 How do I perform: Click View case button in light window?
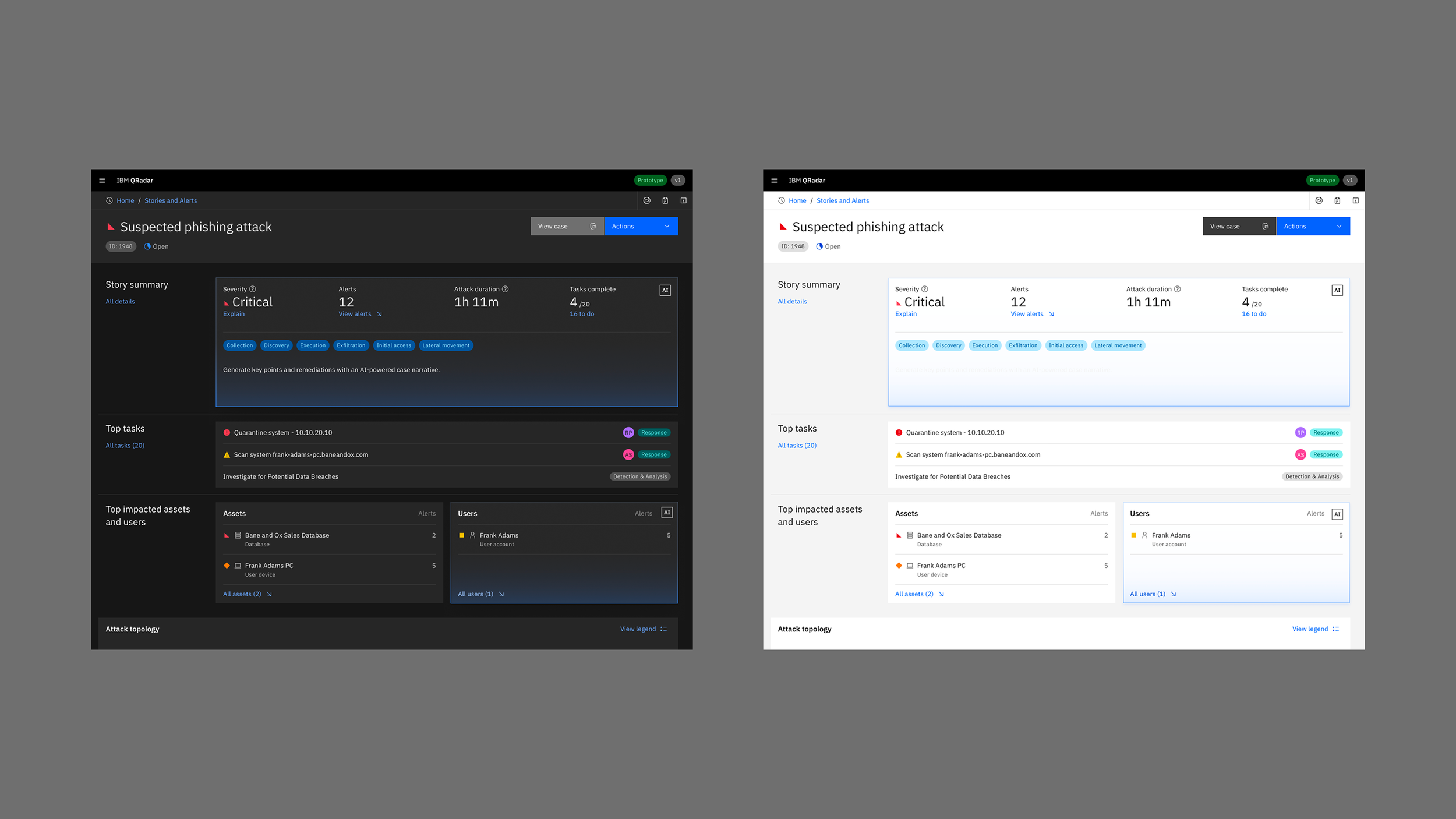[1239, 226]
